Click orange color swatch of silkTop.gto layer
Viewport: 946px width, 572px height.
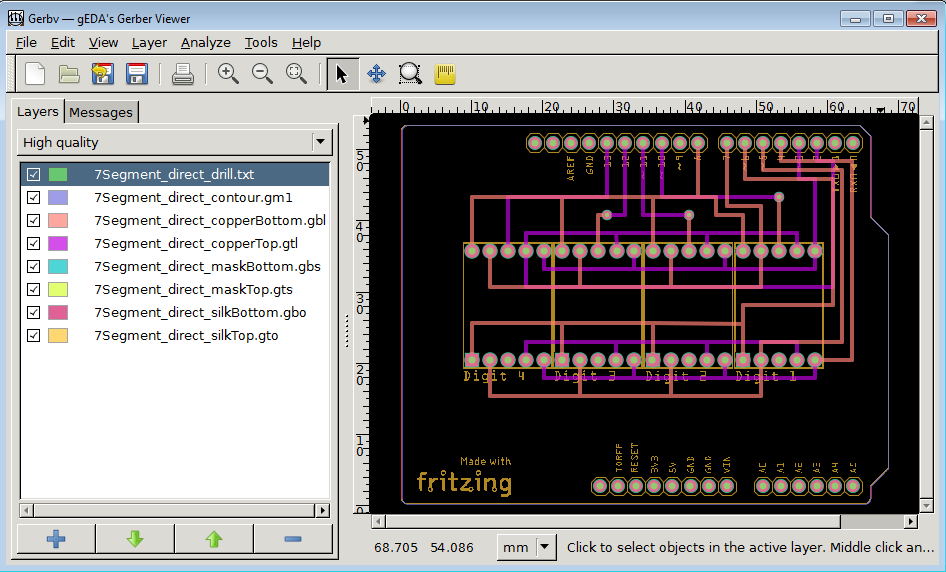(x=58, y=335)
